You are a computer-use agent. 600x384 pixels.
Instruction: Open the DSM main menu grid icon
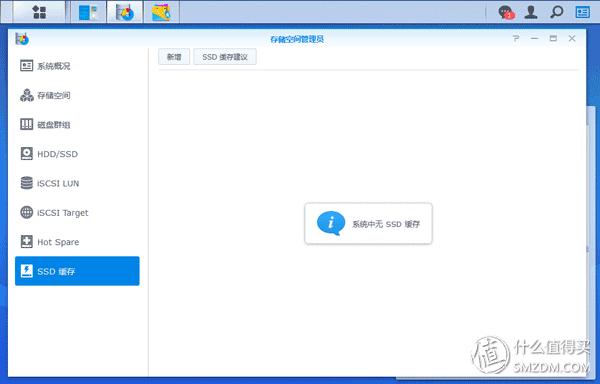point(39,12)
